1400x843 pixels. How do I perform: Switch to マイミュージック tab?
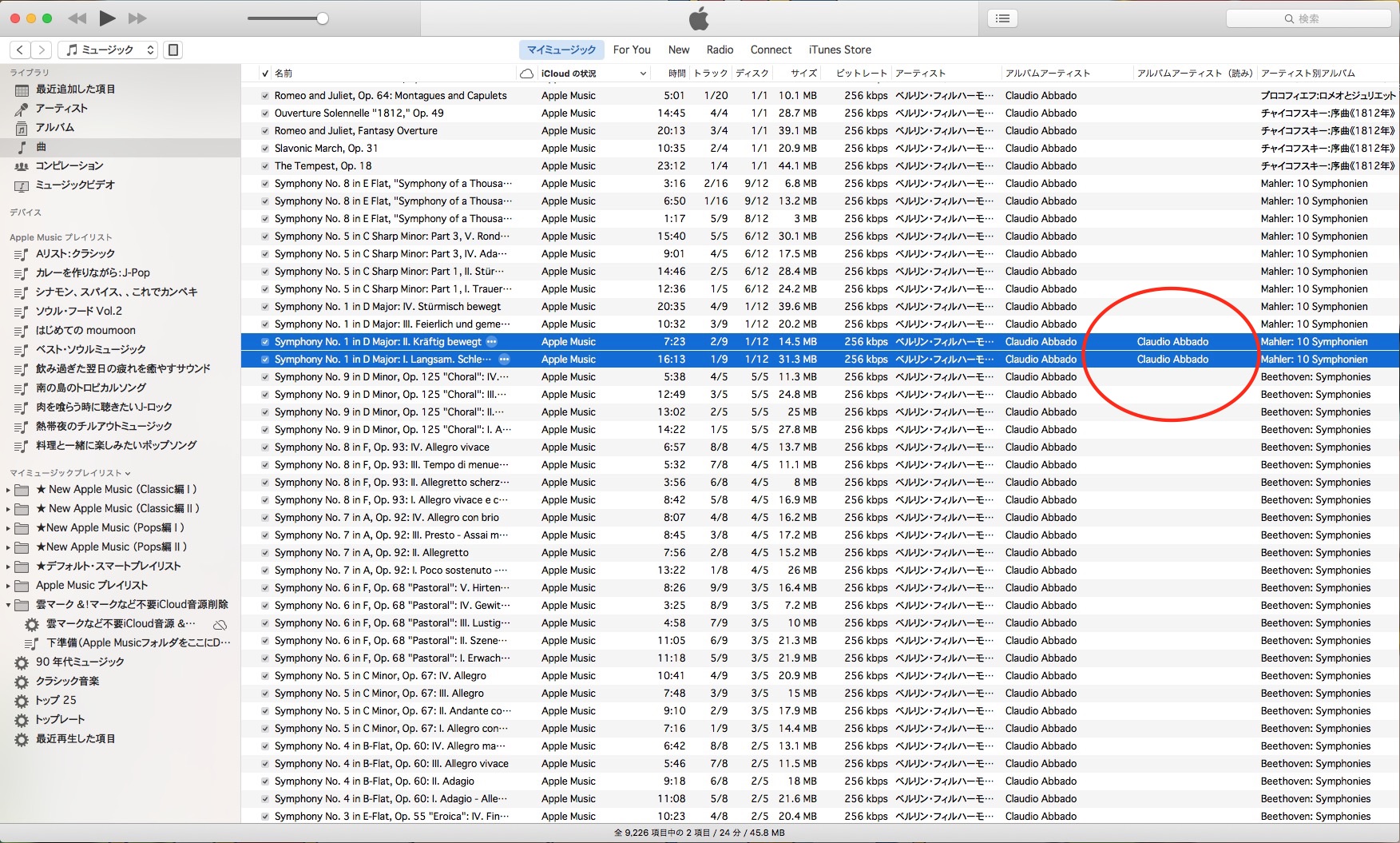(x=561, y=50)
